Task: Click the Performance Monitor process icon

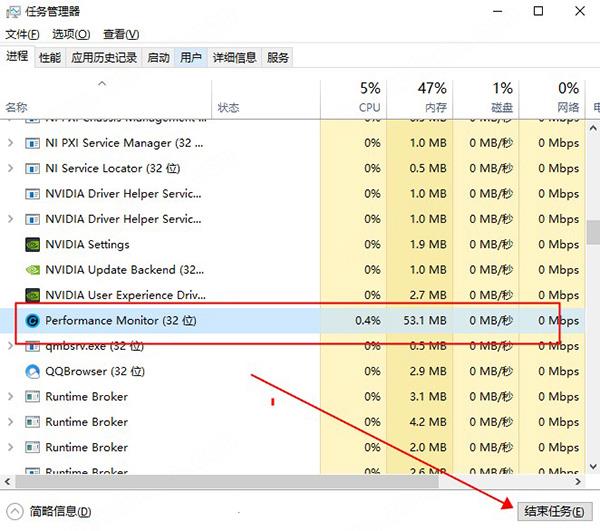Action: pyautogui.click(x=33, y=321)
